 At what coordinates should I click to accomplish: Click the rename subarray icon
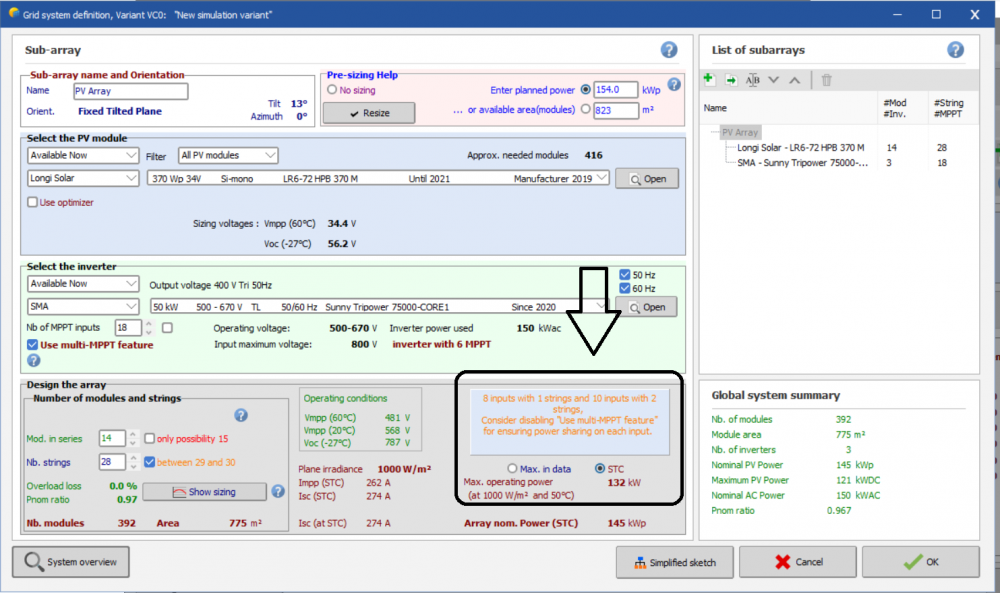tap(753, 80)
